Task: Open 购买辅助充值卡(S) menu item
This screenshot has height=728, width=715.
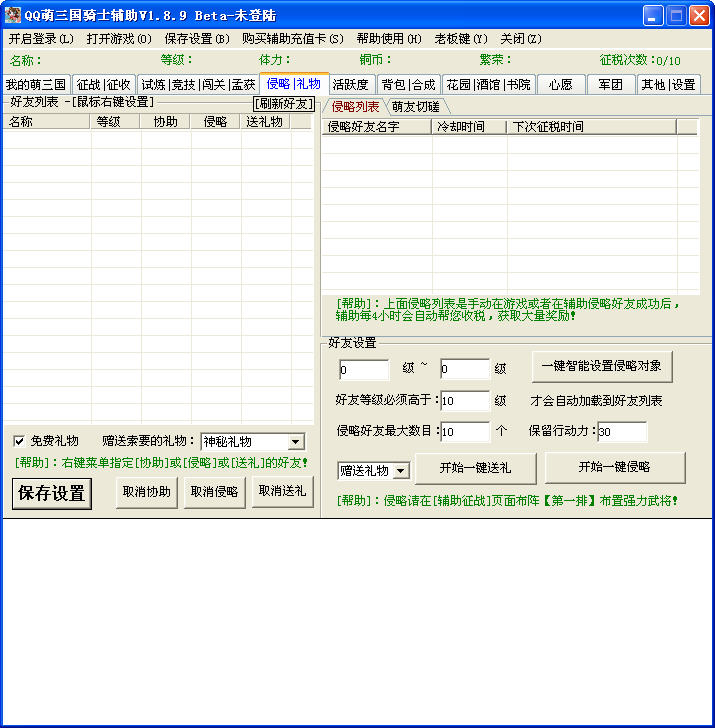Action: click(292, 39)
